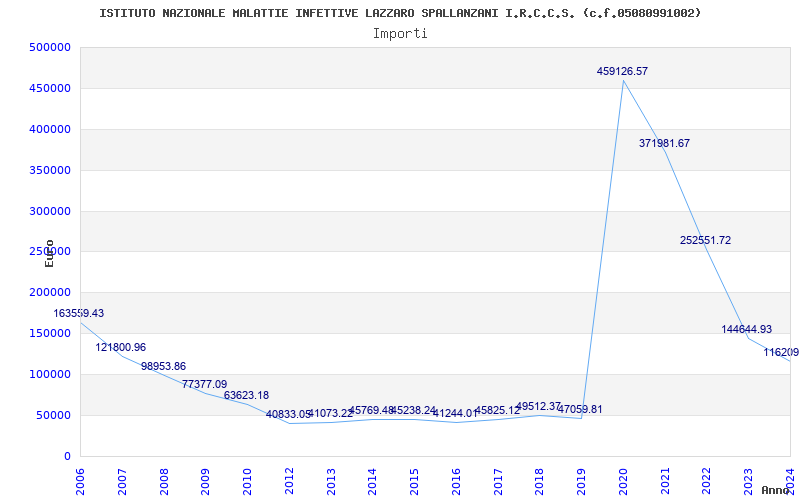Click the x-axis year 2022
This screenshot has width=800, height=500.
coord(707,482)
